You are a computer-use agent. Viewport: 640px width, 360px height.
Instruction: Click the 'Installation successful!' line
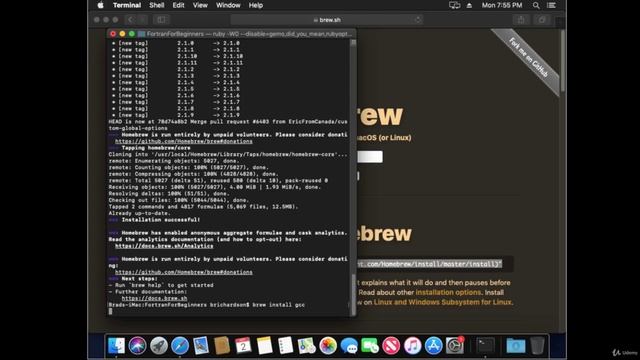point(161,220)
